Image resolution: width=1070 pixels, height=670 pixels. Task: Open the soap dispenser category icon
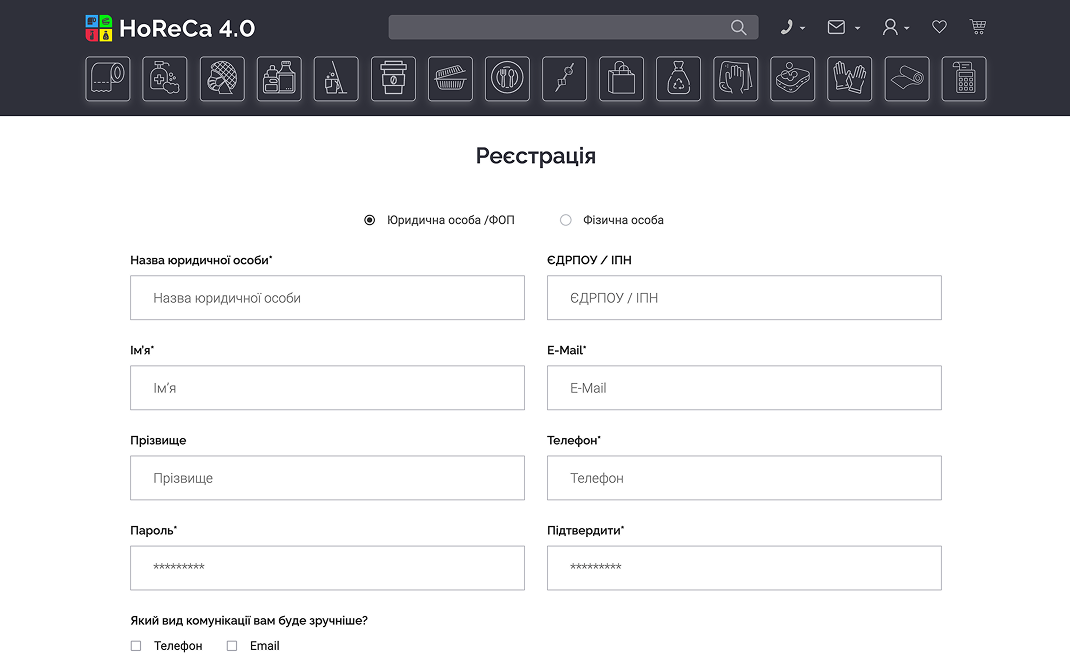click(x=165, y=79)
